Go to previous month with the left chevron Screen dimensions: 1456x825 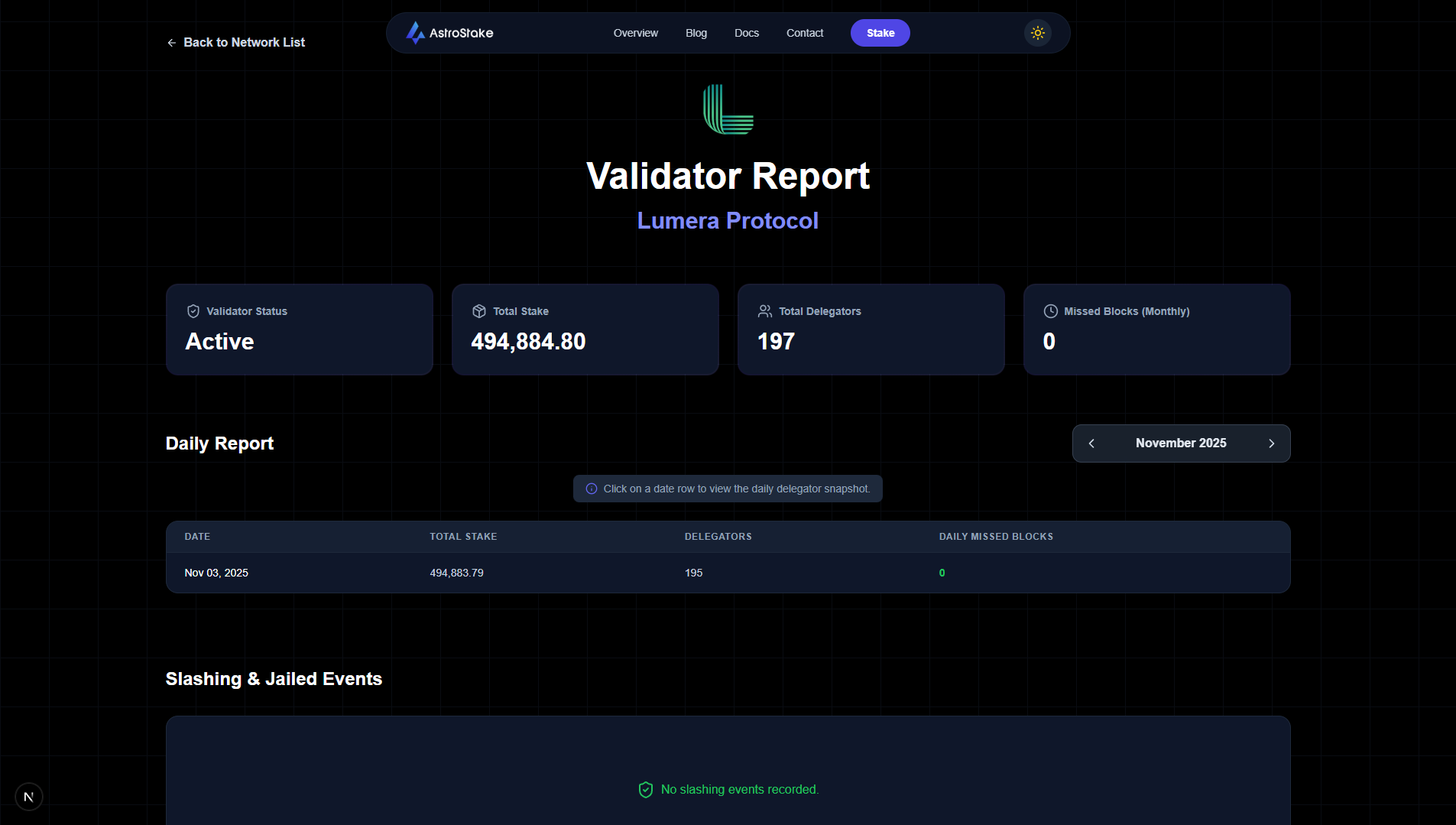point(1091,443)
